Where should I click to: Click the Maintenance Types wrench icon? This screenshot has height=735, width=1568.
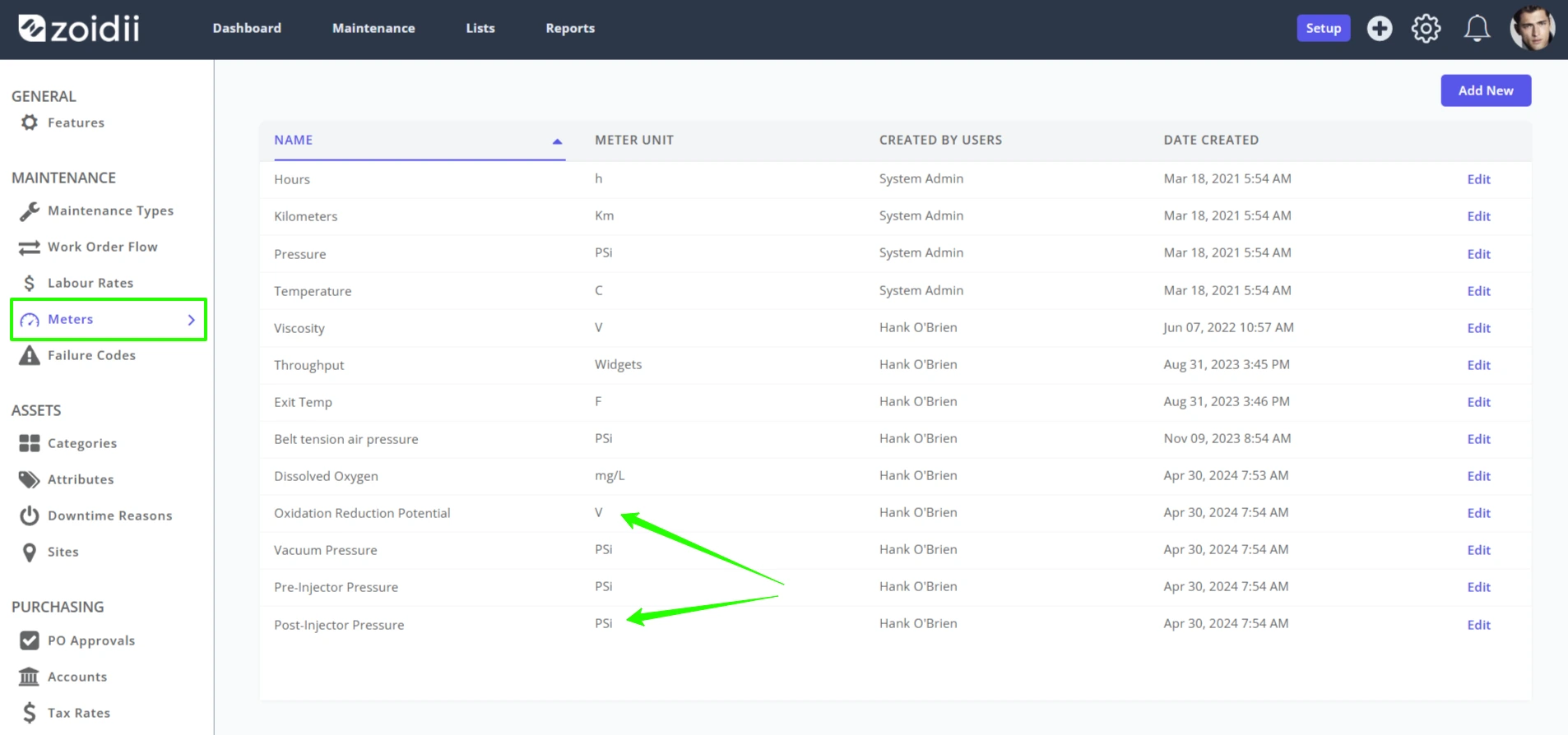pos(30,211)
